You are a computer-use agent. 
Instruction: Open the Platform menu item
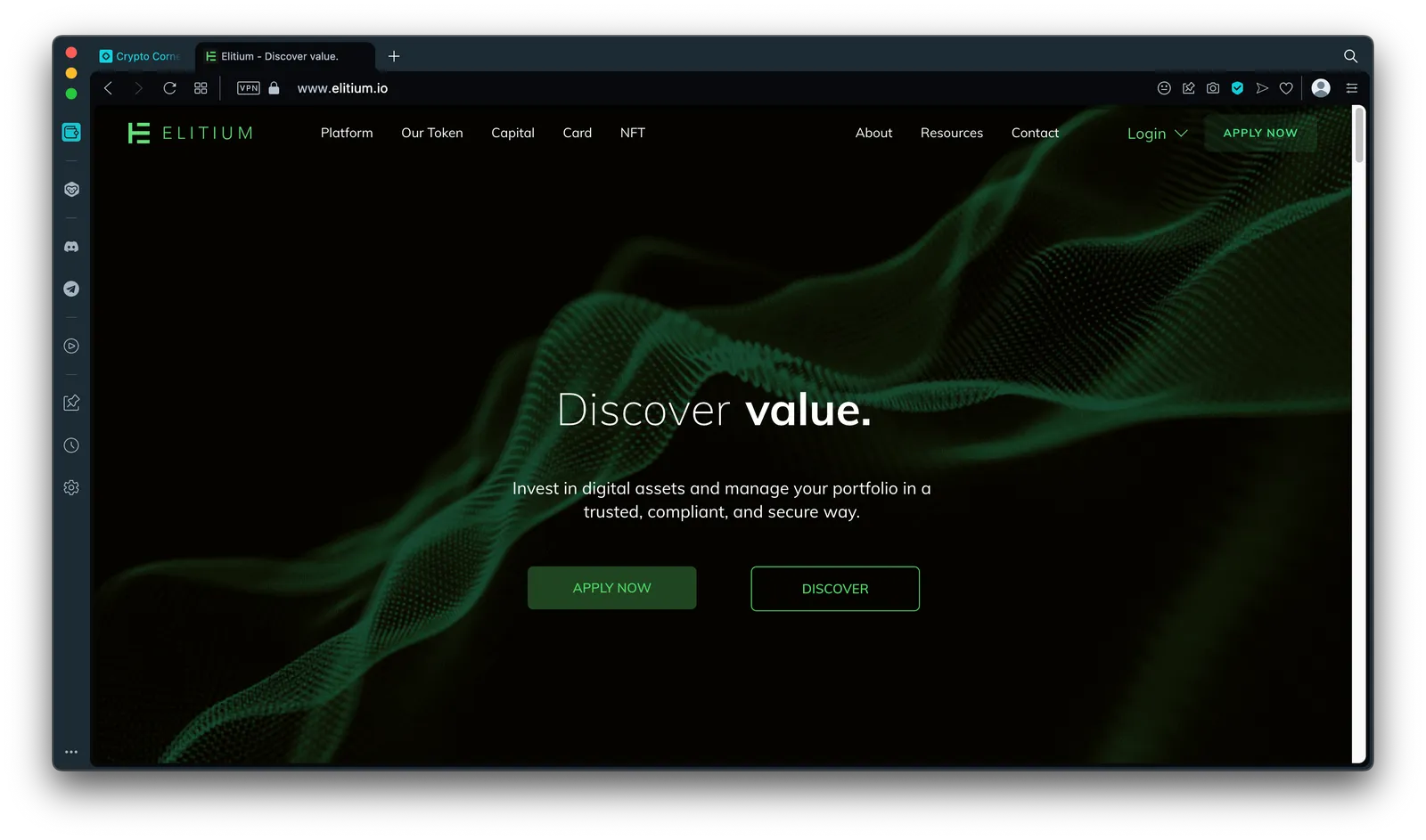pos(347,133)
